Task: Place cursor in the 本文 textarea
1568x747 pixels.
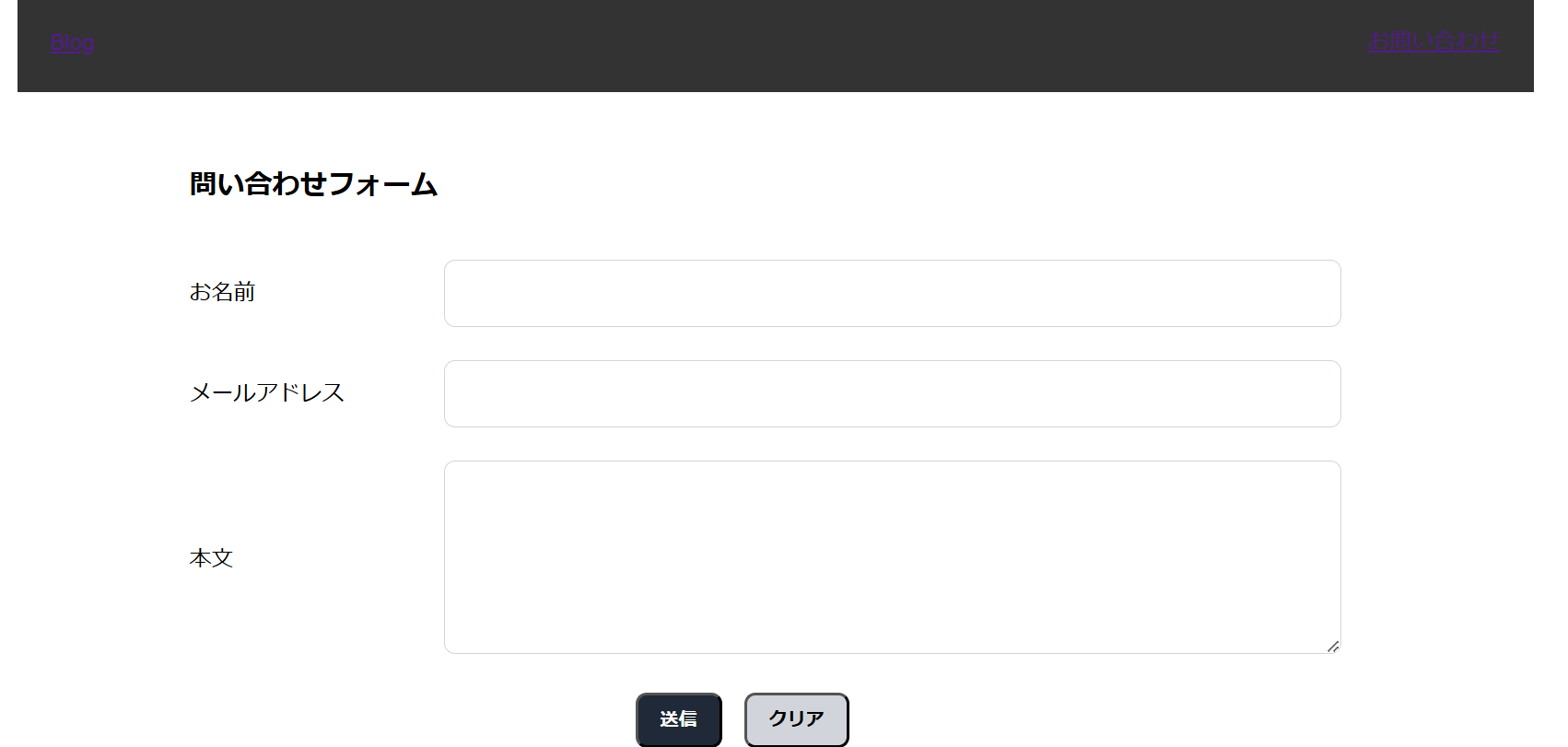Action: [892, 556]
